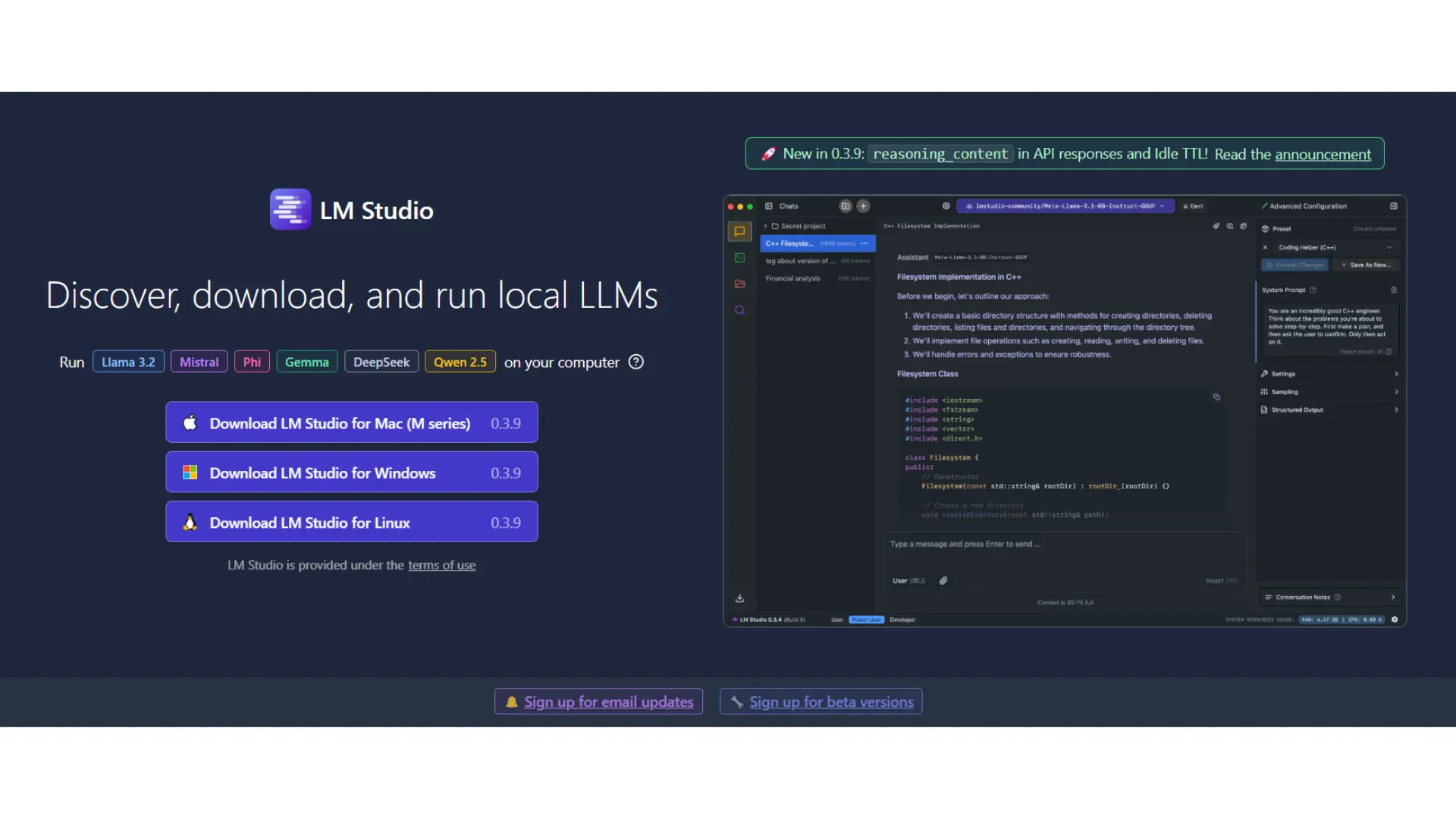Copy the code block with copy icon

point(1216,397)
